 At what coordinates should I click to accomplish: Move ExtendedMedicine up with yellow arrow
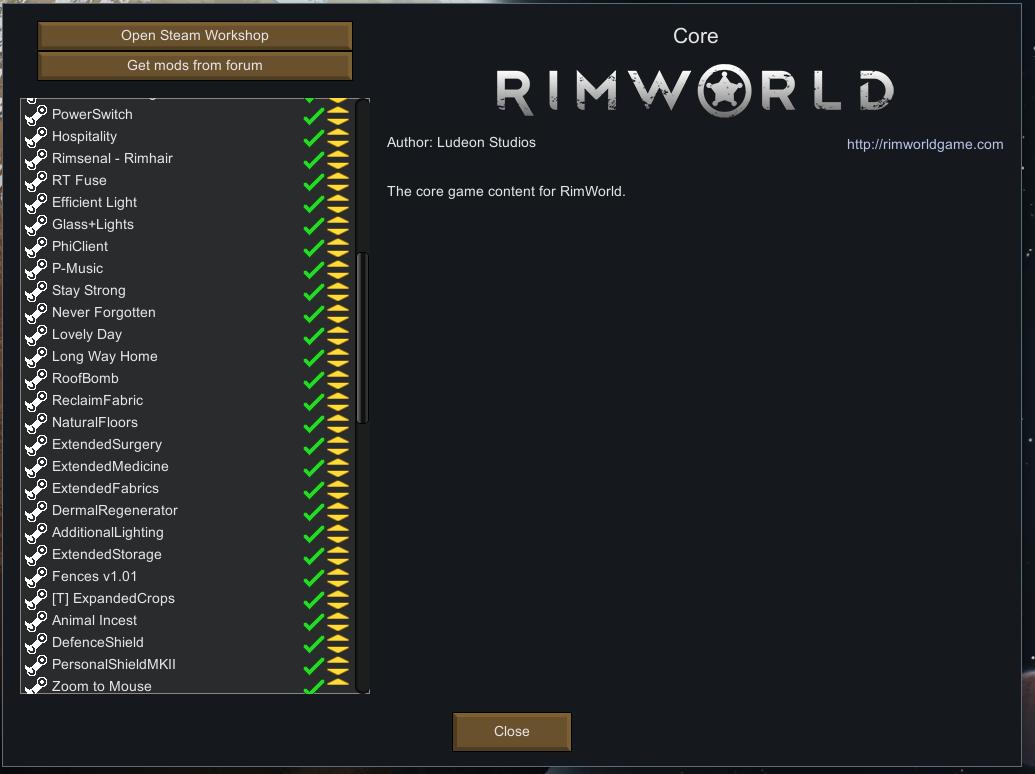coord(338,462)
